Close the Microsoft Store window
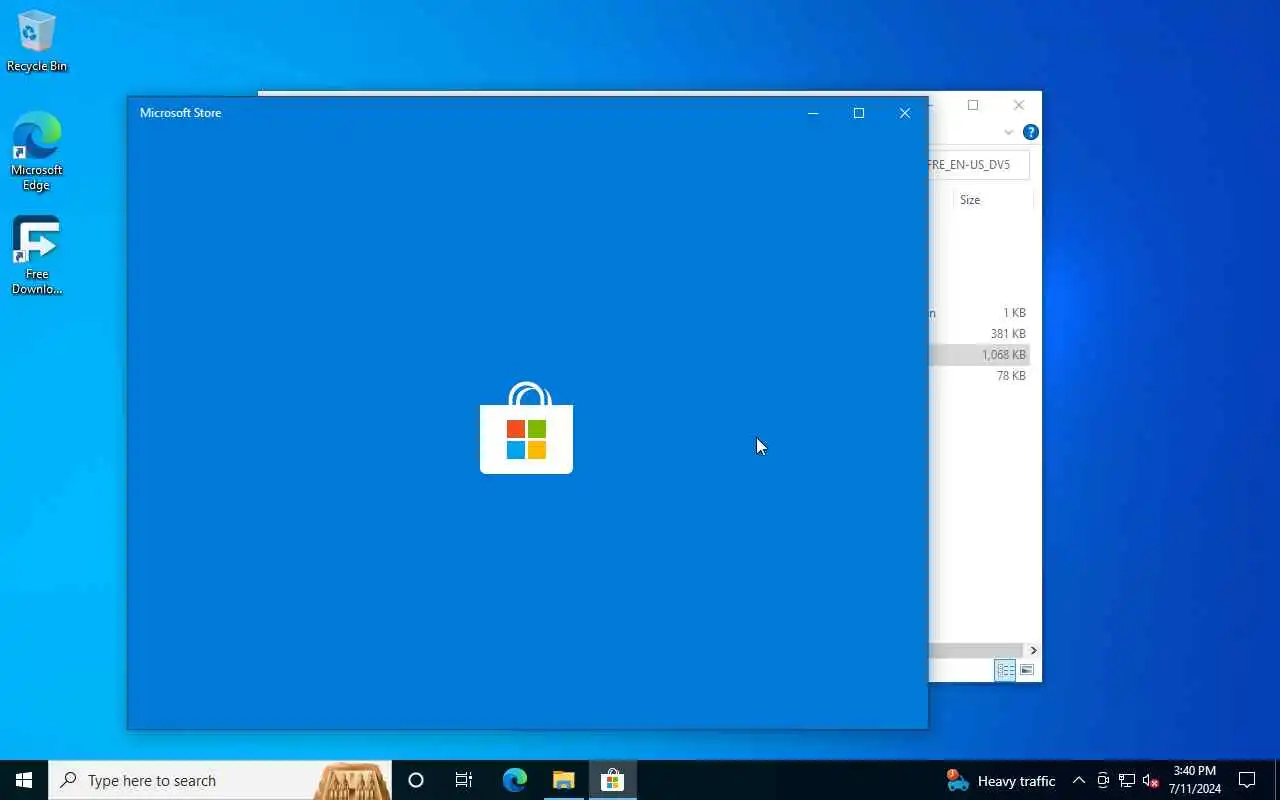The image size is (1280, 800). coord(905,113)
